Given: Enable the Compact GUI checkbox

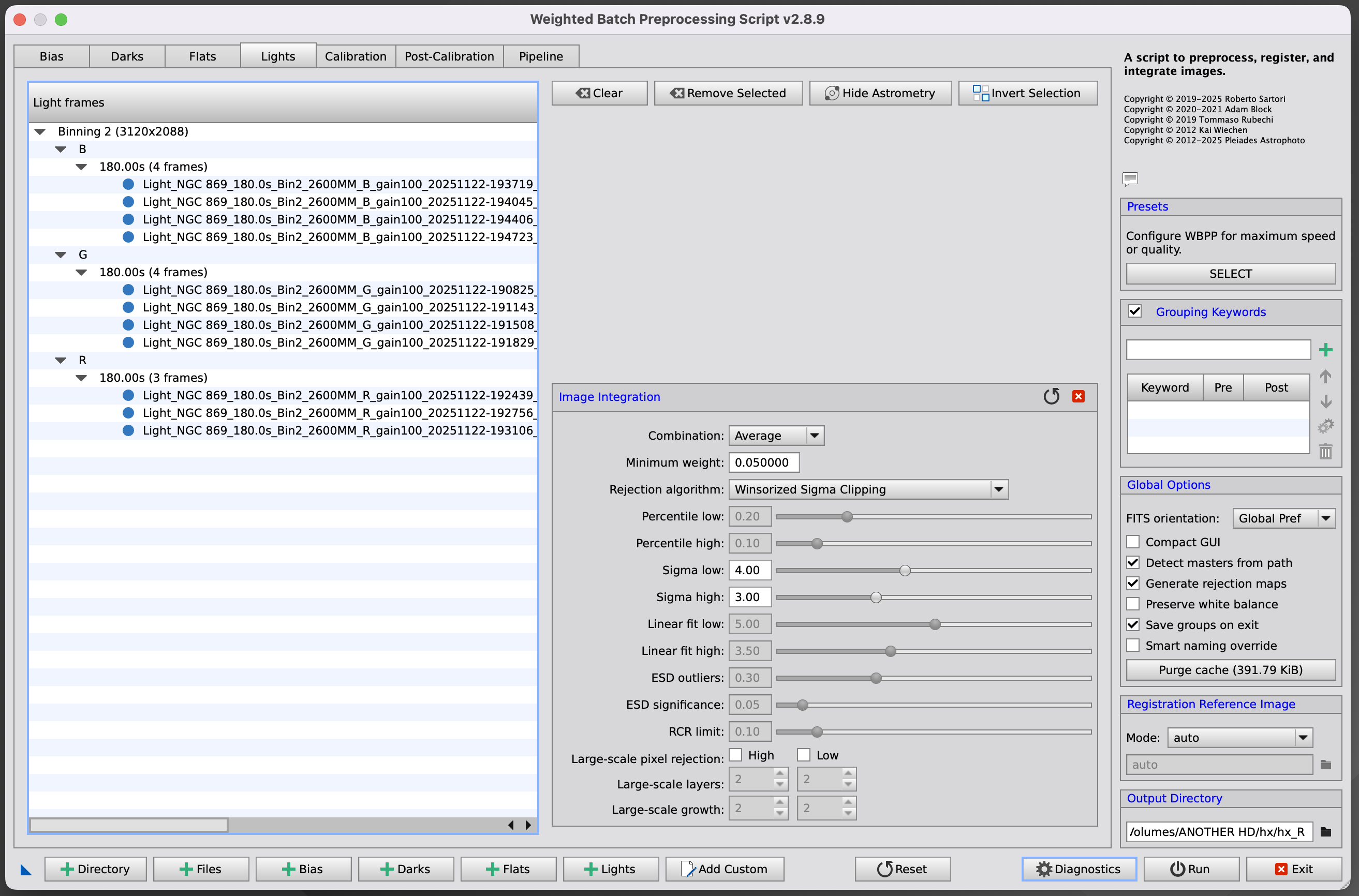Looking at the screenshot, I should [x=1133, y=542].
